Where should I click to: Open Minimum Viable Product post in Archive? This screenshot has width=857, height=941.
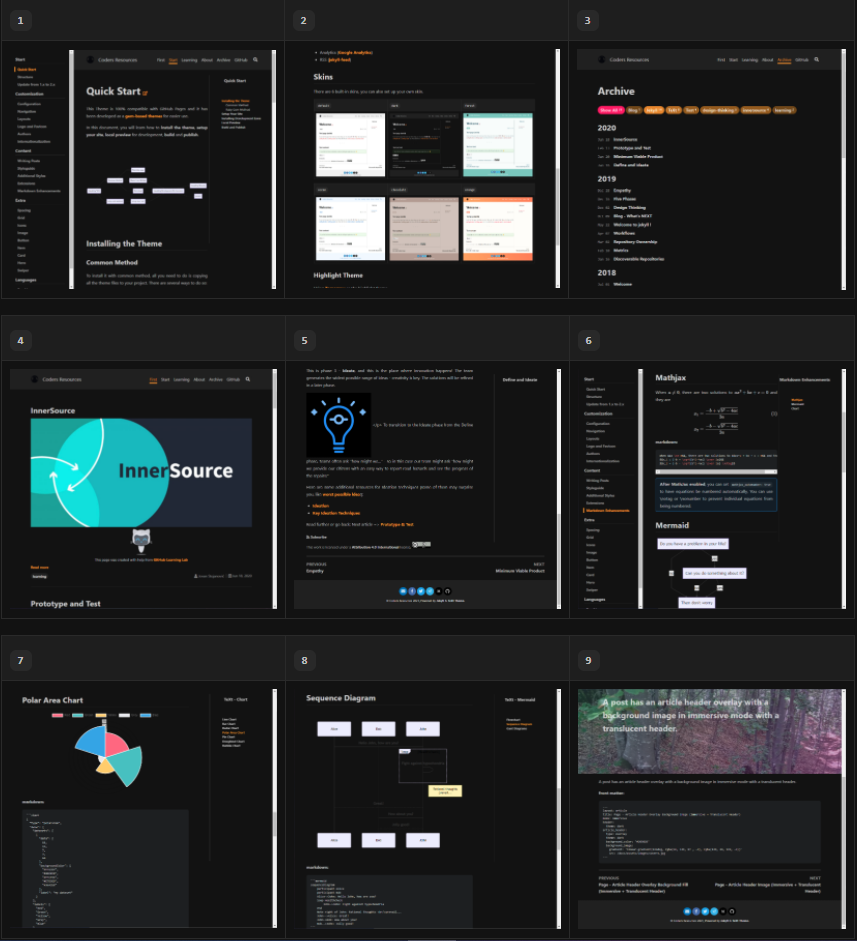coord(638,157)
